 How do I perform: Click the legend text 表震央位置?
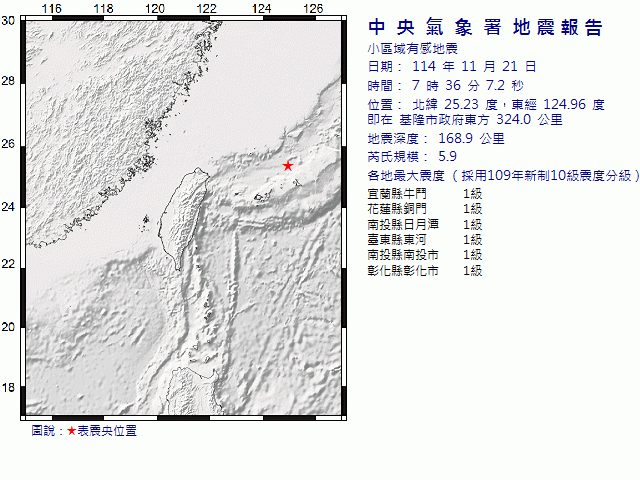pos(107,431)
